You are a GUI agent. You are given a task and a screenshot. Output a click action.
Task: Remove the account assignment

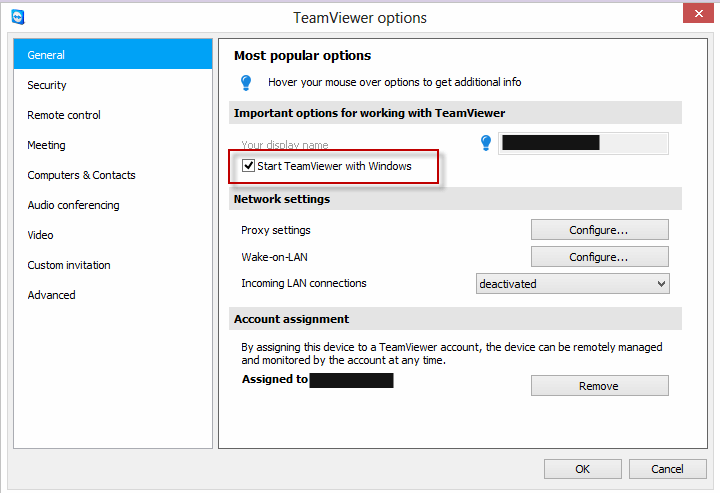[x=599, y=386]
